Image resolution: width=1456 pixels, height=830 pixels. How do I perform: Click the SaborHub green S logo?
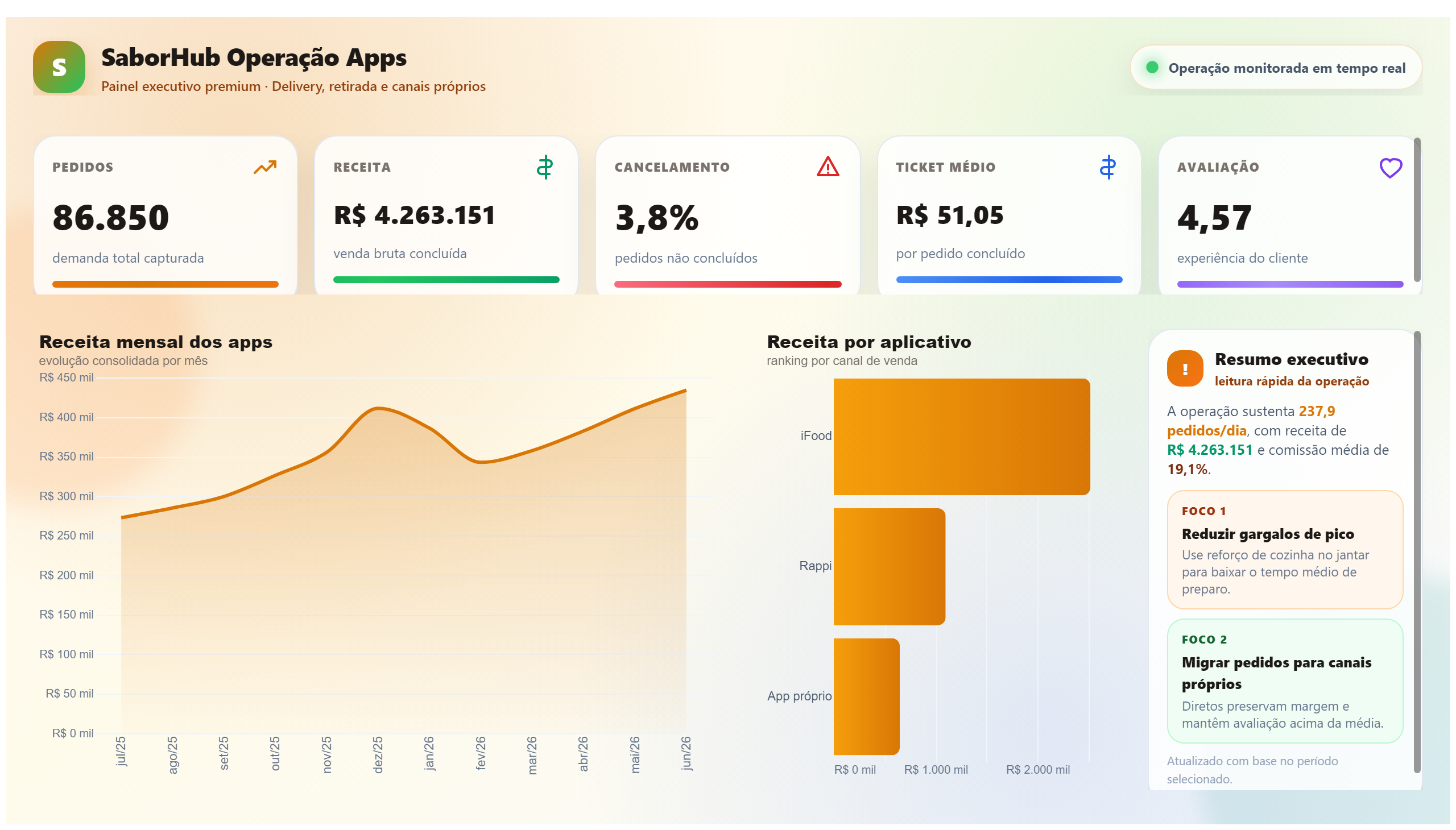coord(59,67)
